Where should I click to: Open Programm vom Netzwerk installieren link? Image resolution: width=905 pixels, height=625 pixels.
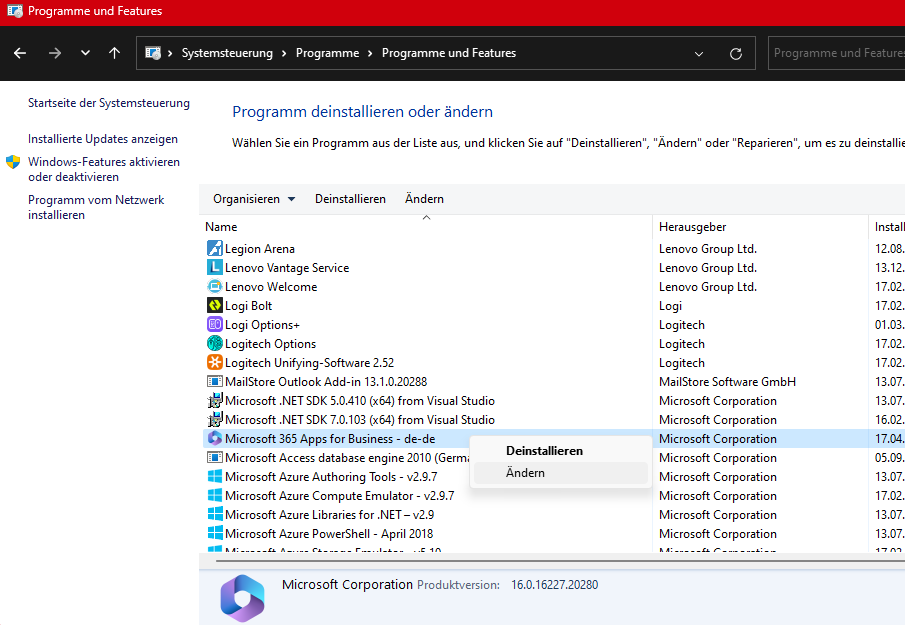pos(96,207)
